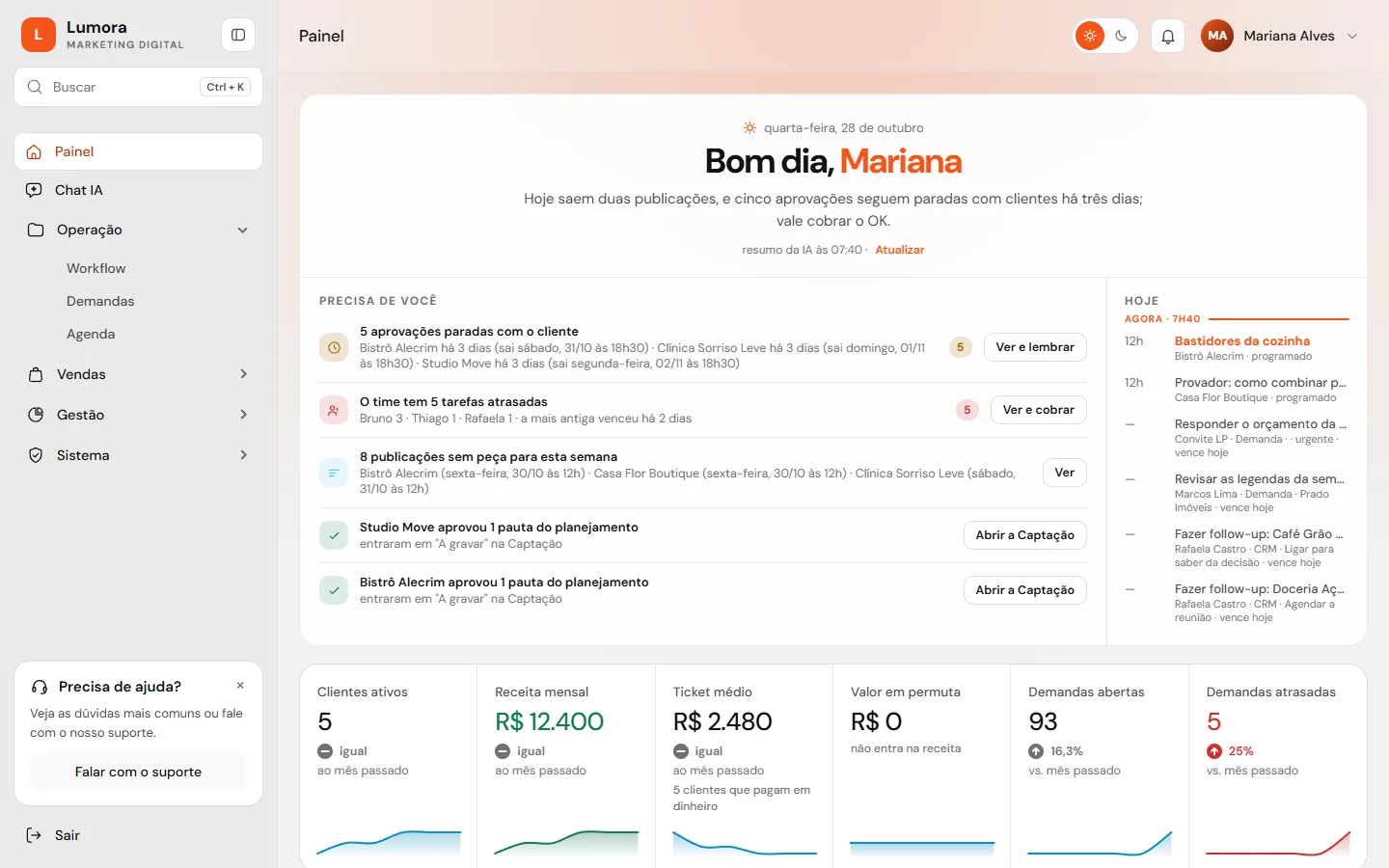The image size is (1389, 868).
Task: Click the red up-arrow icon beside 25%
Action: point(1214,751)
